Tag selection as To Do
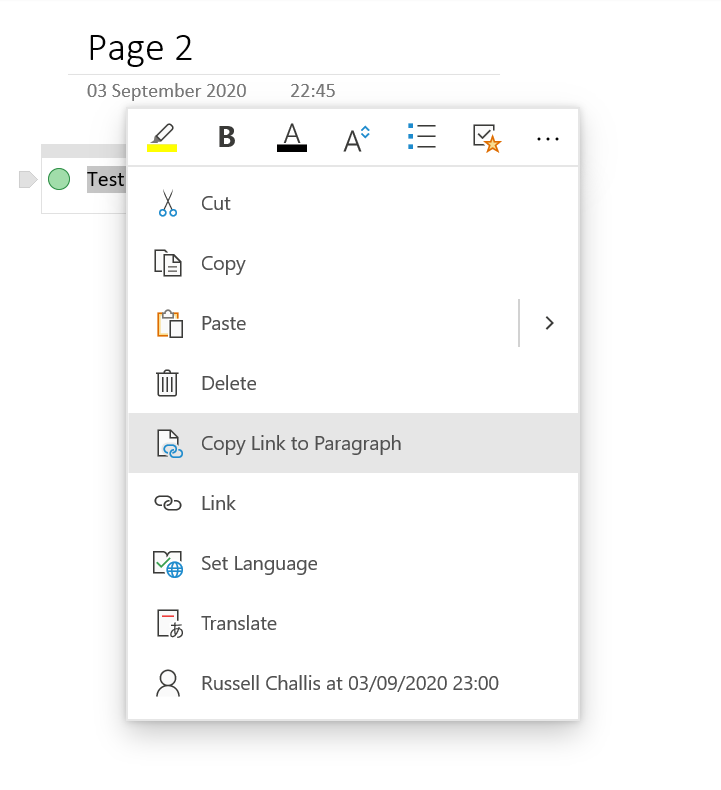The height and width of the screenshot is (790, 721). click(487, 138)
